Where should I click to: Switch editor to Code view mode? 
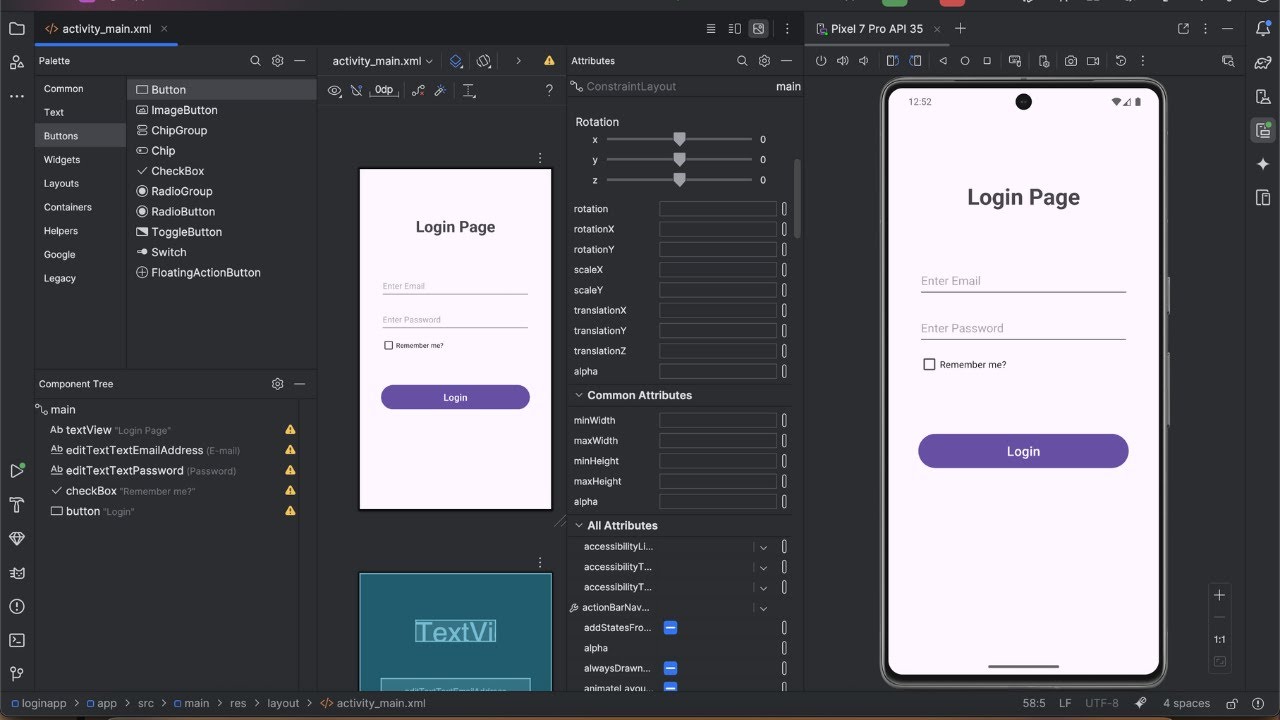[711, 29]
